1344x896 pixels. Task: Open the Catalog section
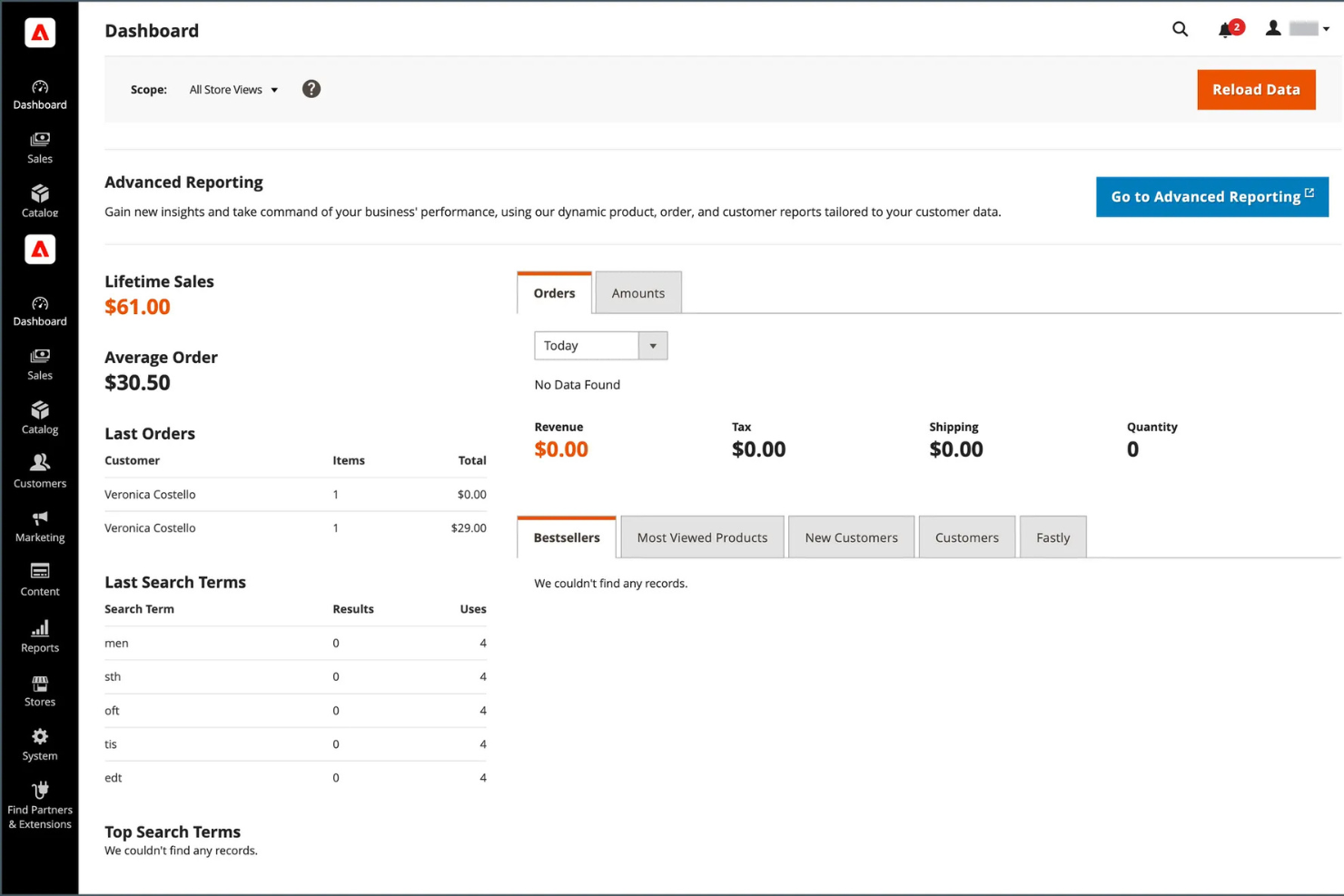pyautogui.click(x=39, y=418)
